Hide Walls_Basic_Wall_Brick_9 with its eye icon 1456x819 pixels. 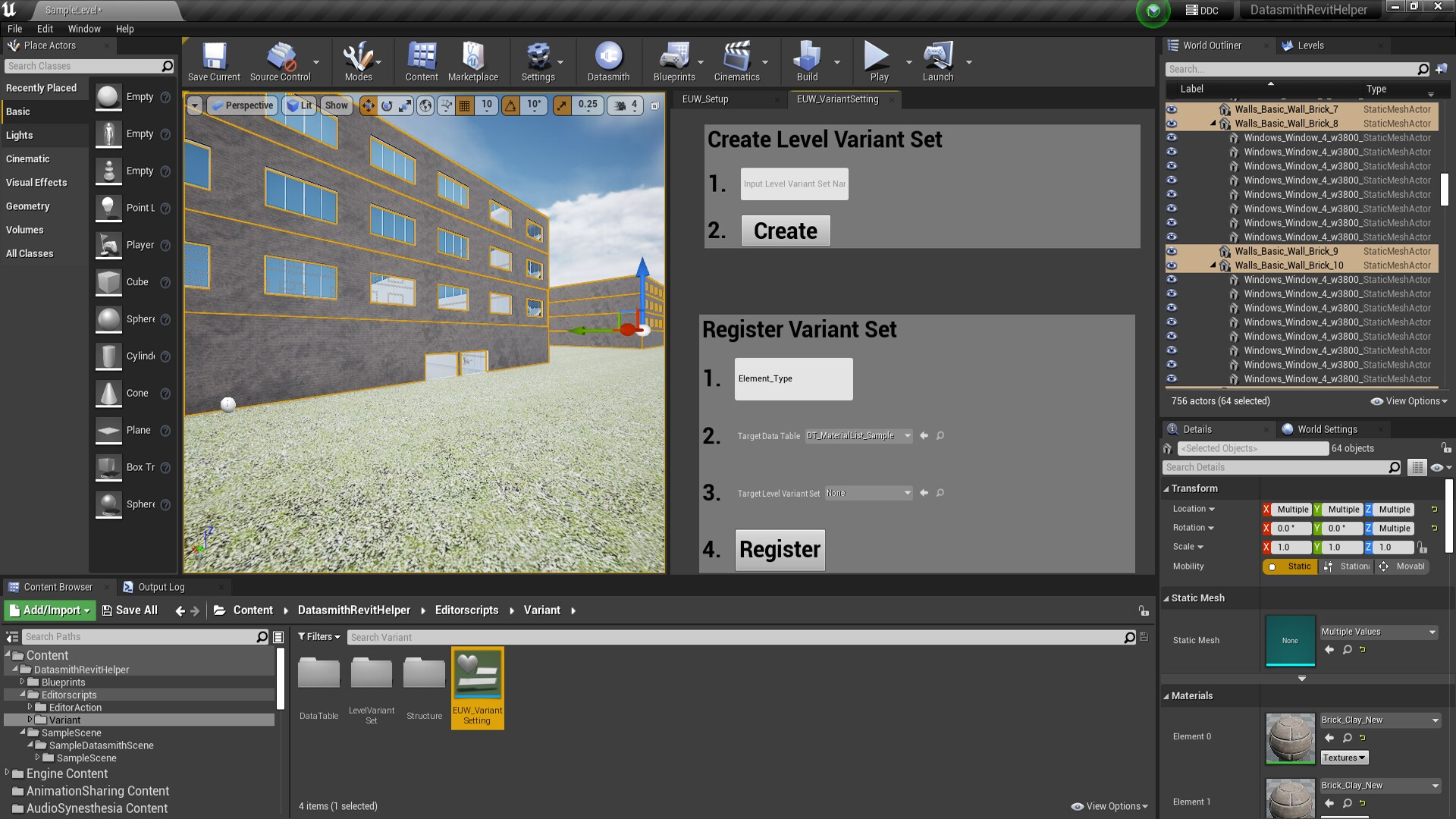click(x=1172, y=251)
